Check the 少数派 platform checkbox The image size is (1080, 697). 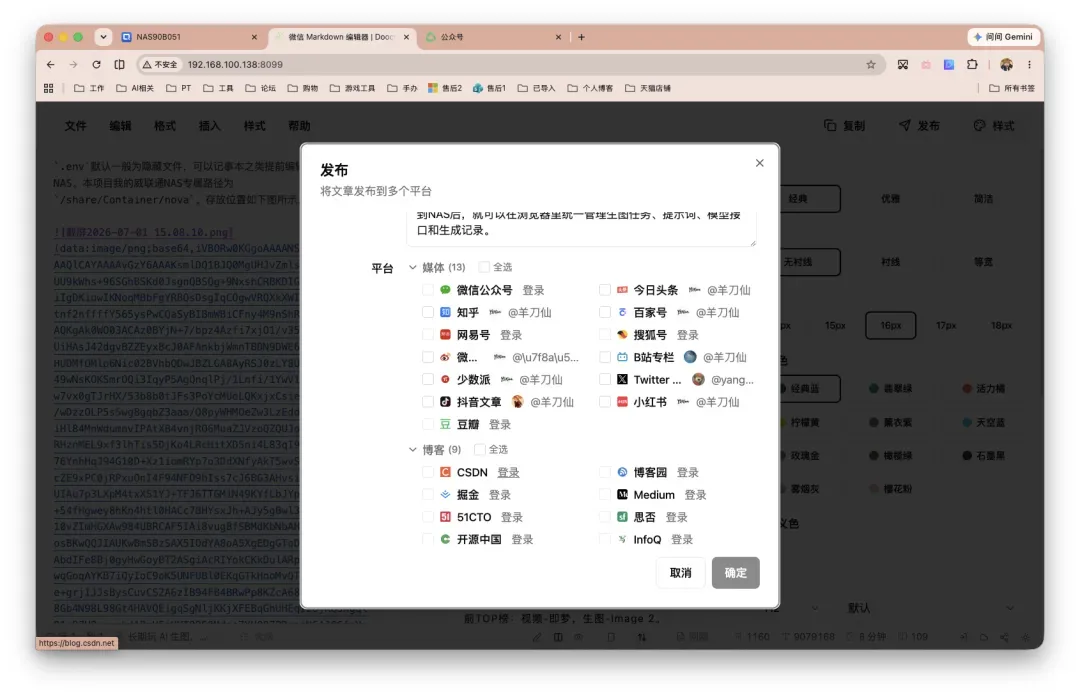428,379
